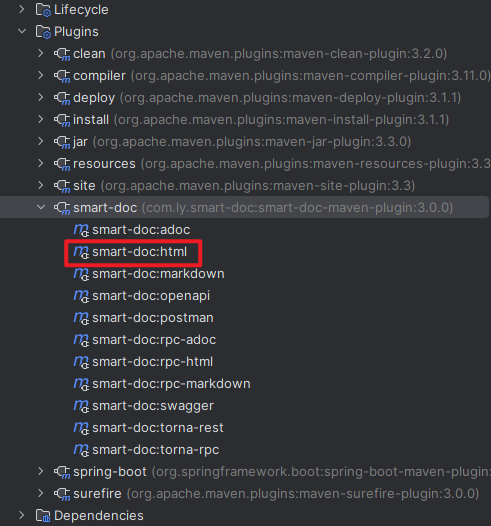491x526 pixels.
Task: Click the spring-boot plugin icon
Action: [62, 472]
